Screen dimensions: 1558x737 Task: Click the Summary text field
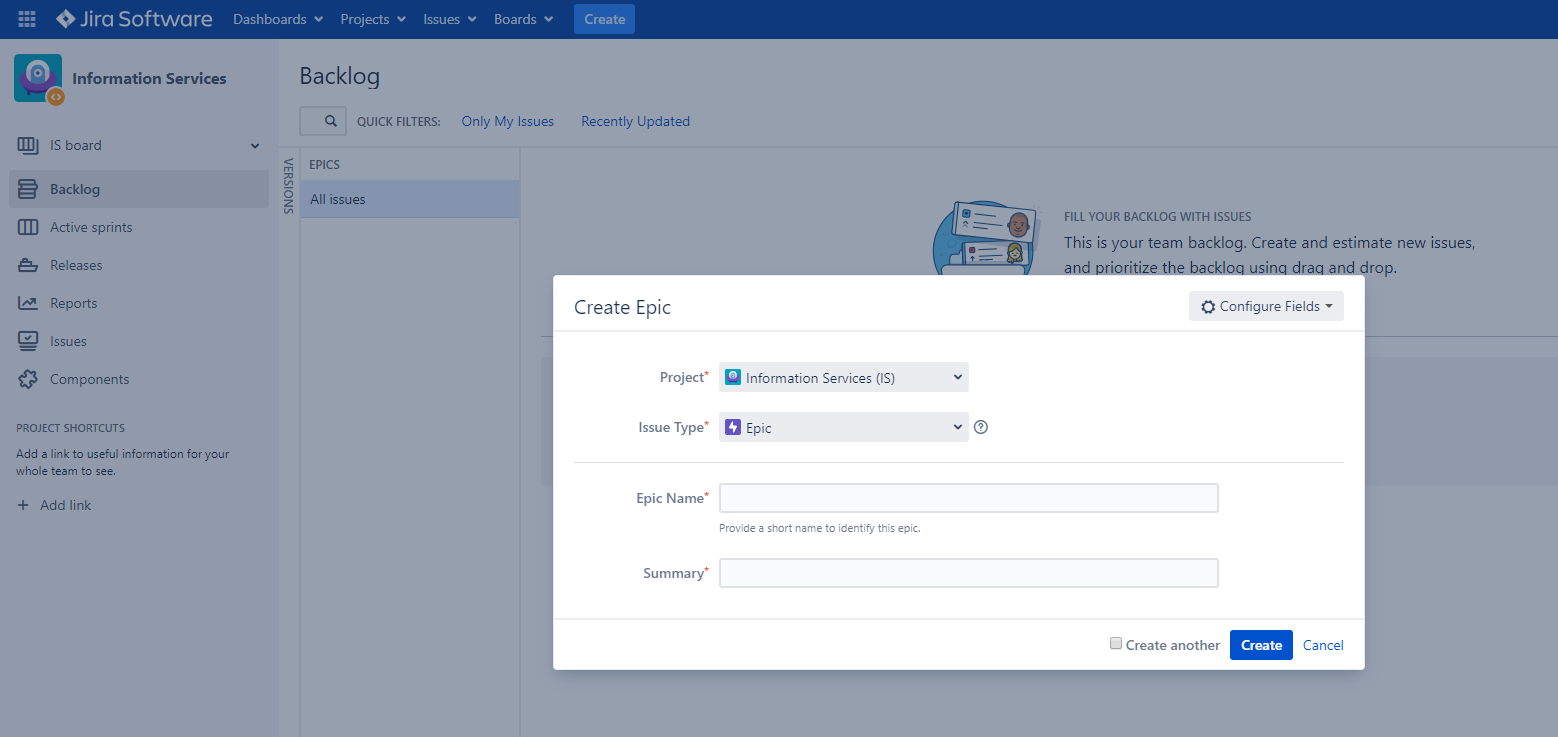(969, 573)
